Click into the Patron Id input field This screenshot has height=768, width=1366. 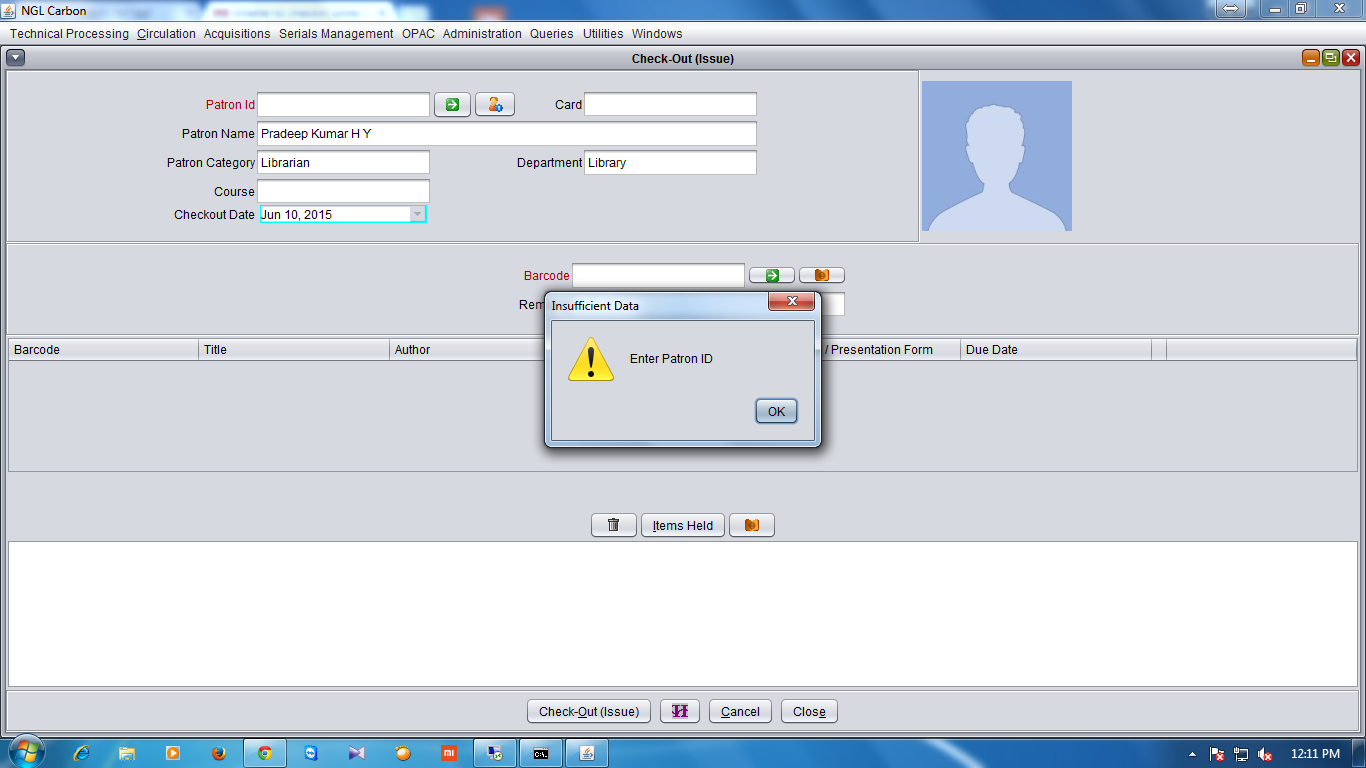(x=343, y=104)
